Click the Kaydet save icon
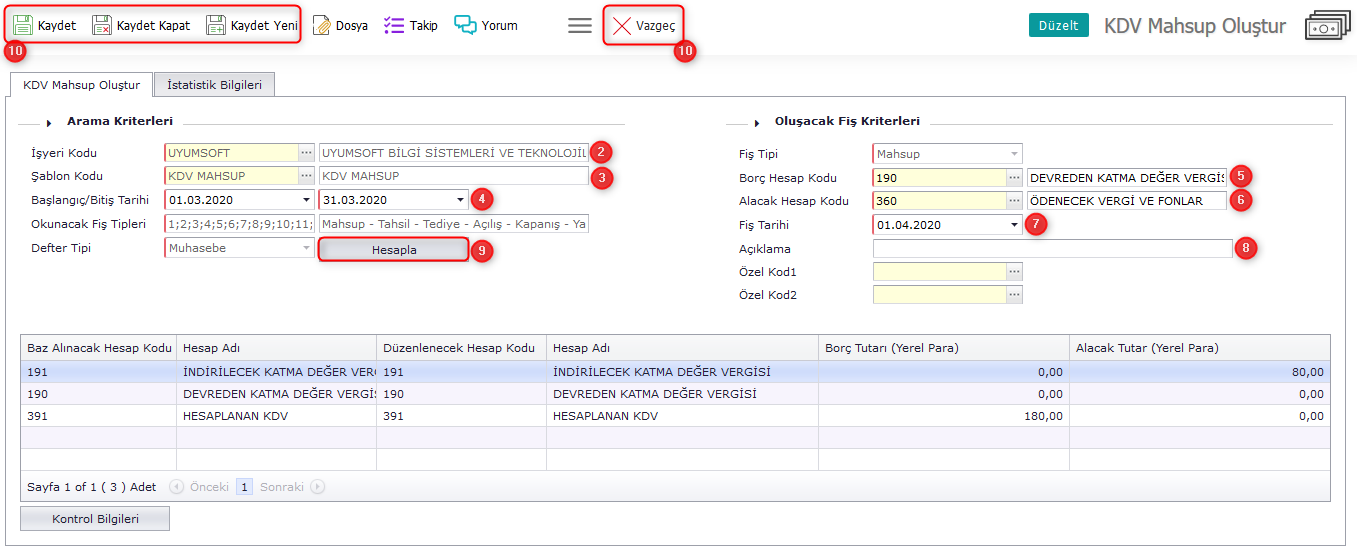1357x557 pixels. coord(23,25)
